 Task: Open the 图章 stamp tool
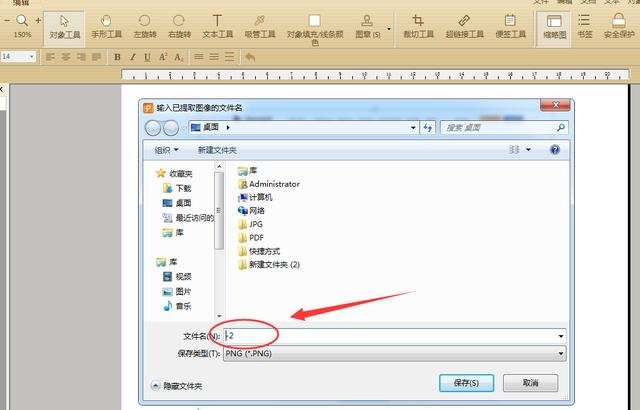pos(367,28)
